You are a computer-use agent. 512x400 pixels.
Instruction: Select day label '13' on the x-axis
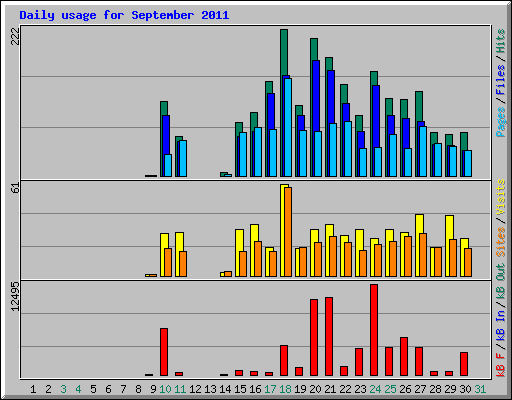tap(210, 389)
